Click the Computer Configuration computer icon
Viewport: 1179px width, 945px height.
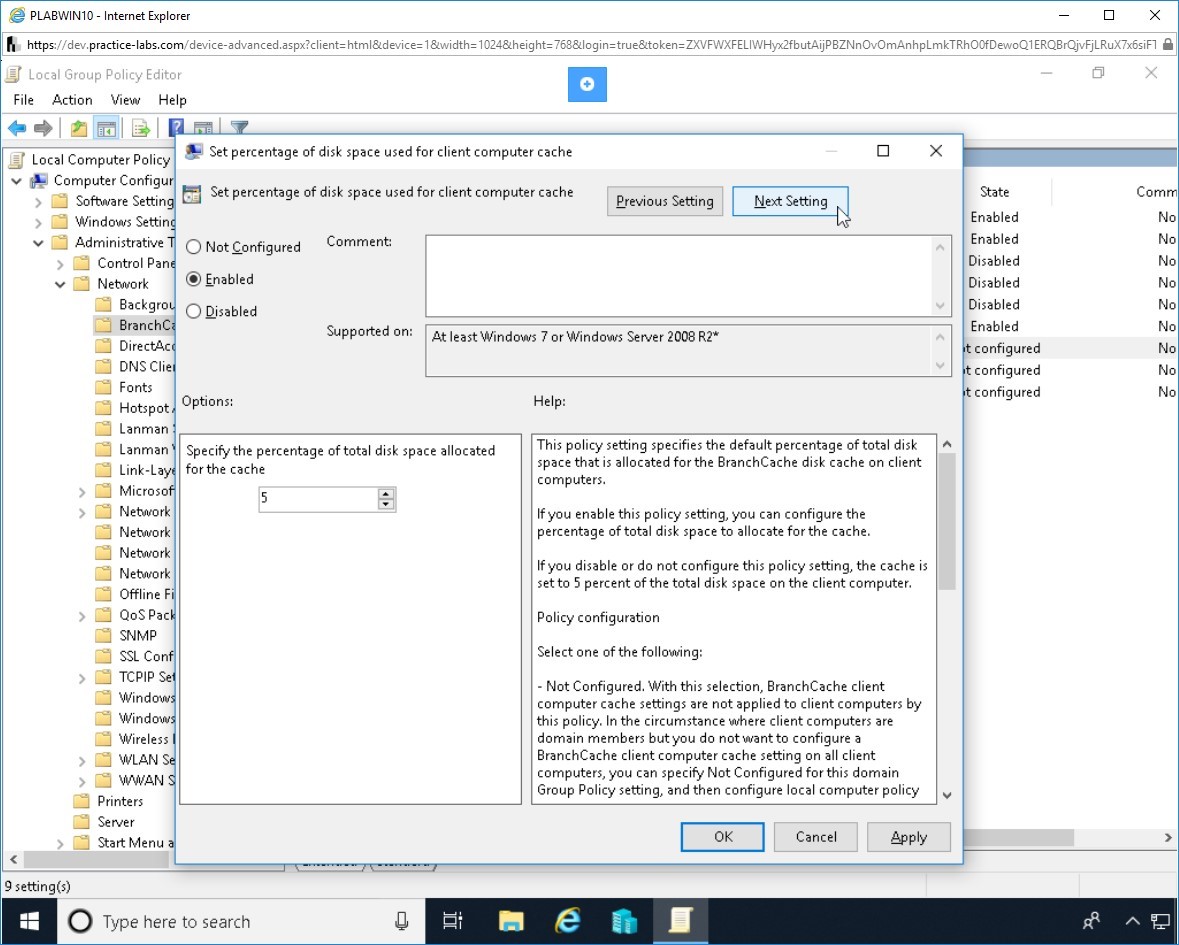point(39,180)
